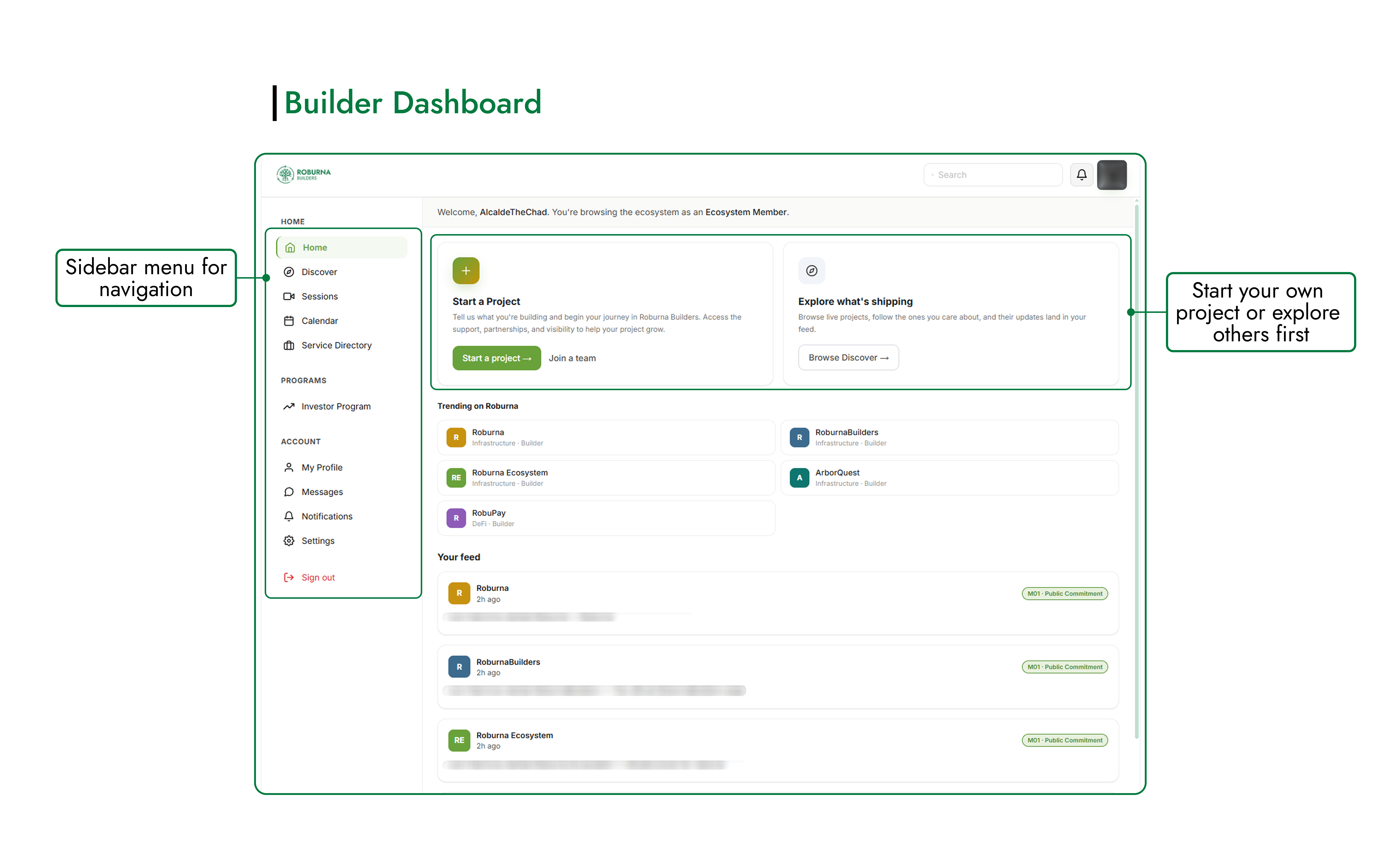
Task: Click the Start a project button
Action: (497, 358)
